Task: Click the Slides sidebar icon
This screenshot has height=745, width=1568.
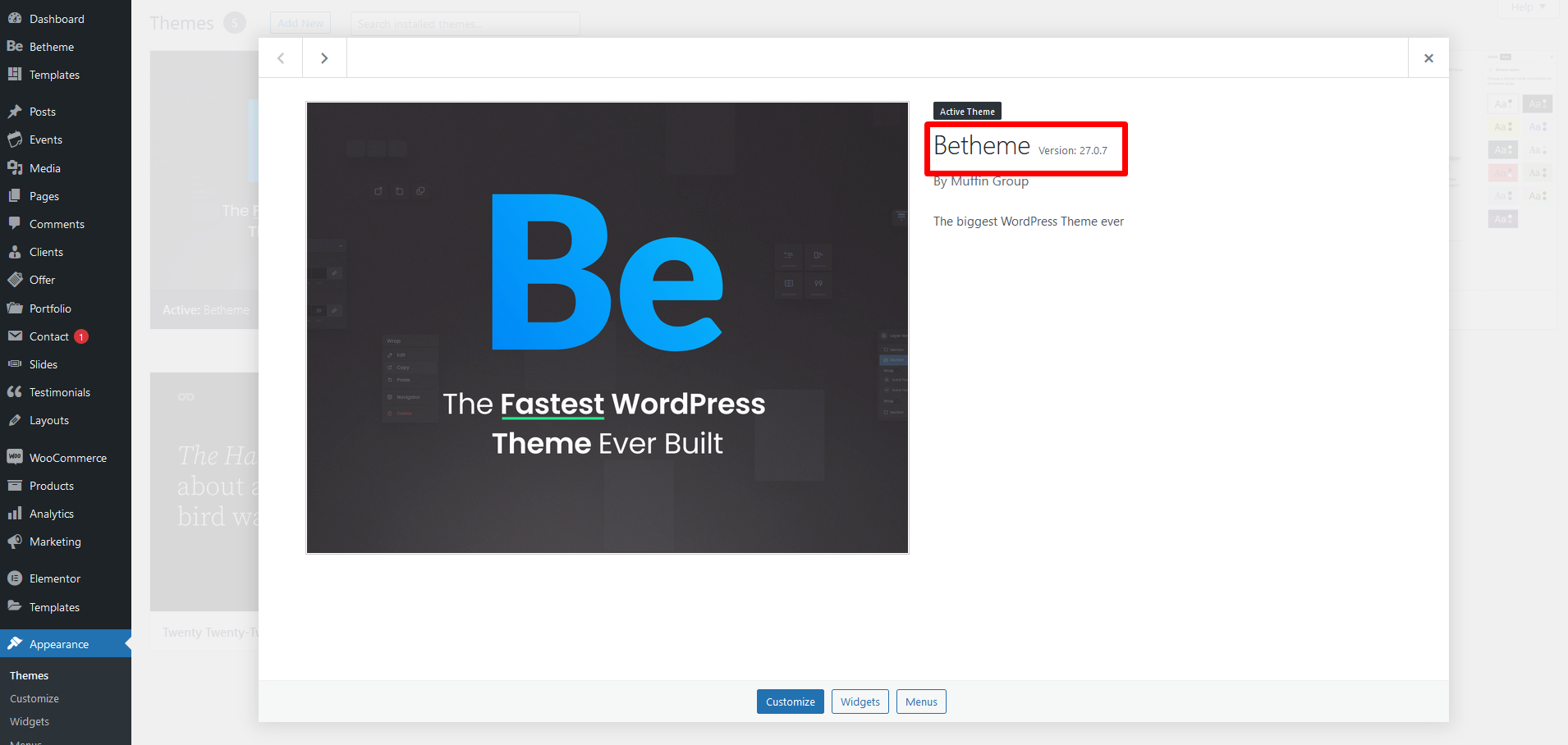Action: [15, 363]
